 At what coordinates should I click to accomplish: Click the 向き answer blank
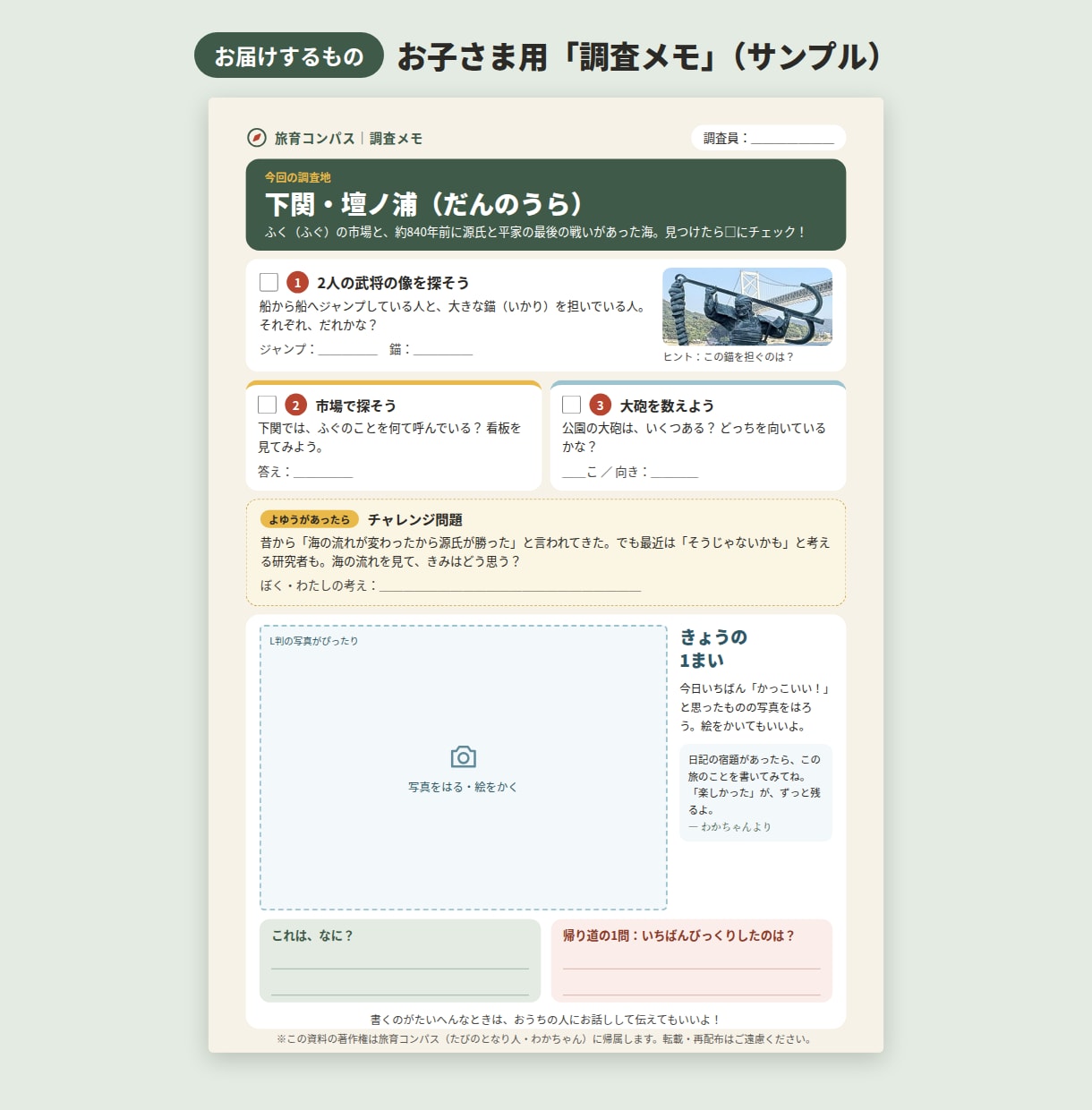pyautogui.click(x=674, y=473)
